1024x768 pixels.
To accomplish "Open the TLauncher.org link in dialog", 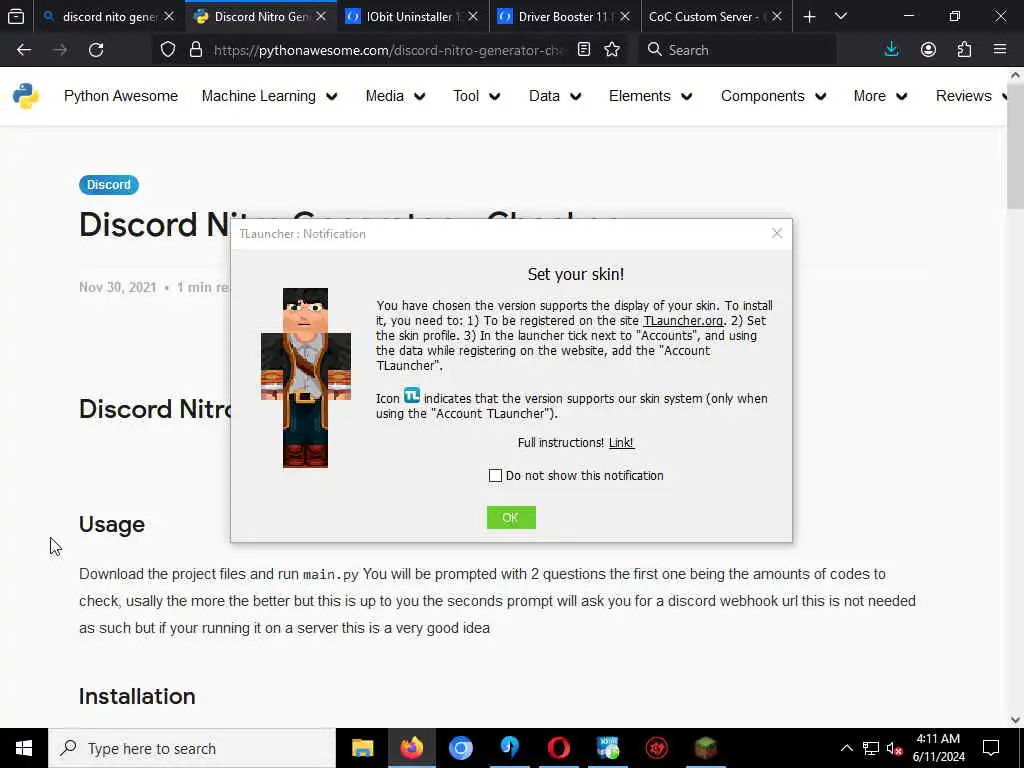I will [x=683, y=321].
